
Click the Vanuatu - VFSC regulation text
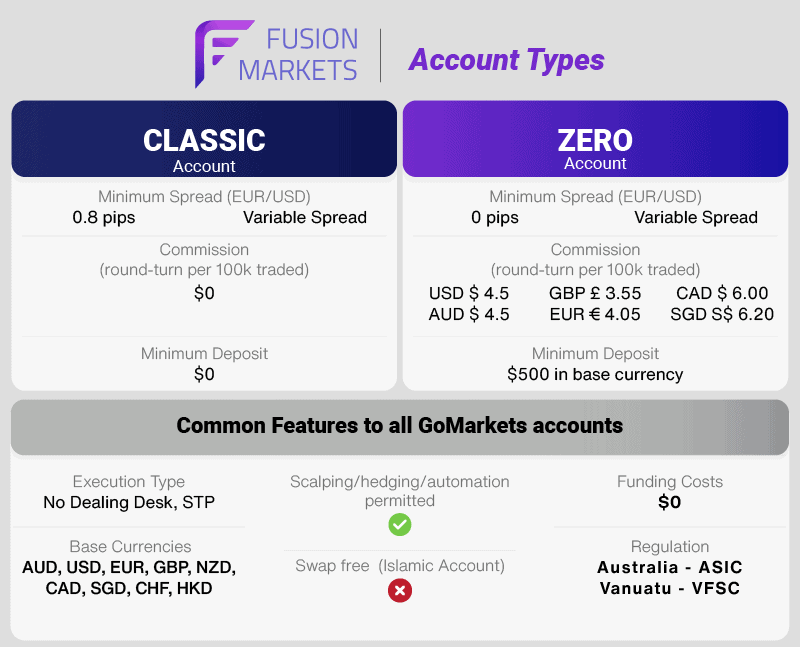[669, 588]
